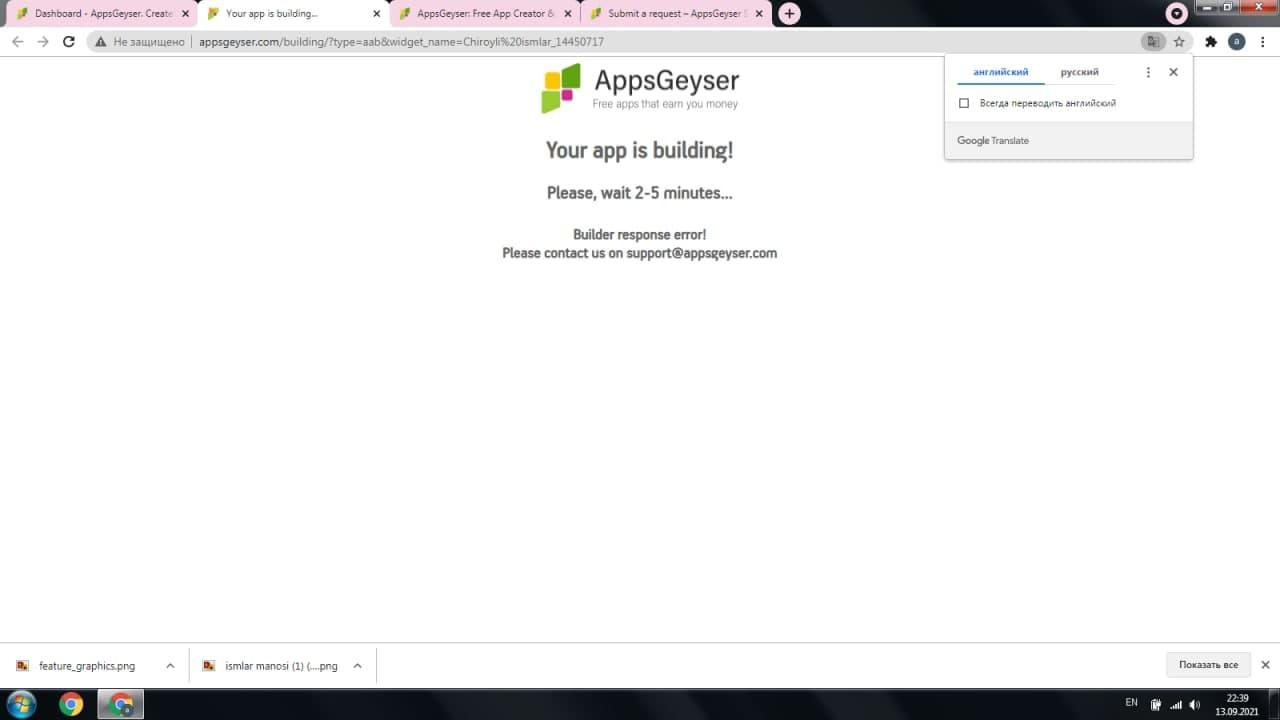This screenshot has width=1280, height=720.
Task: Click the volume icon in system tray
Action: coord(1194,704)
